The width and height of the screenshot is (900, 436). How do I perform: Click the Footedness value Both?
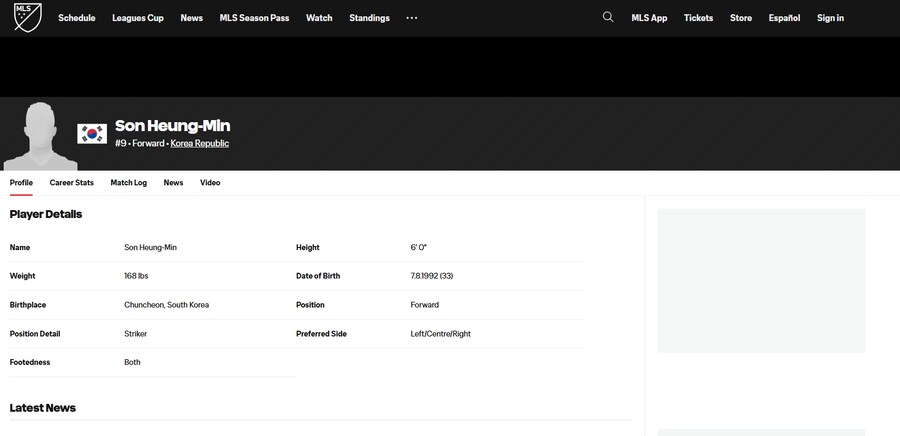[x=132, y=362]
